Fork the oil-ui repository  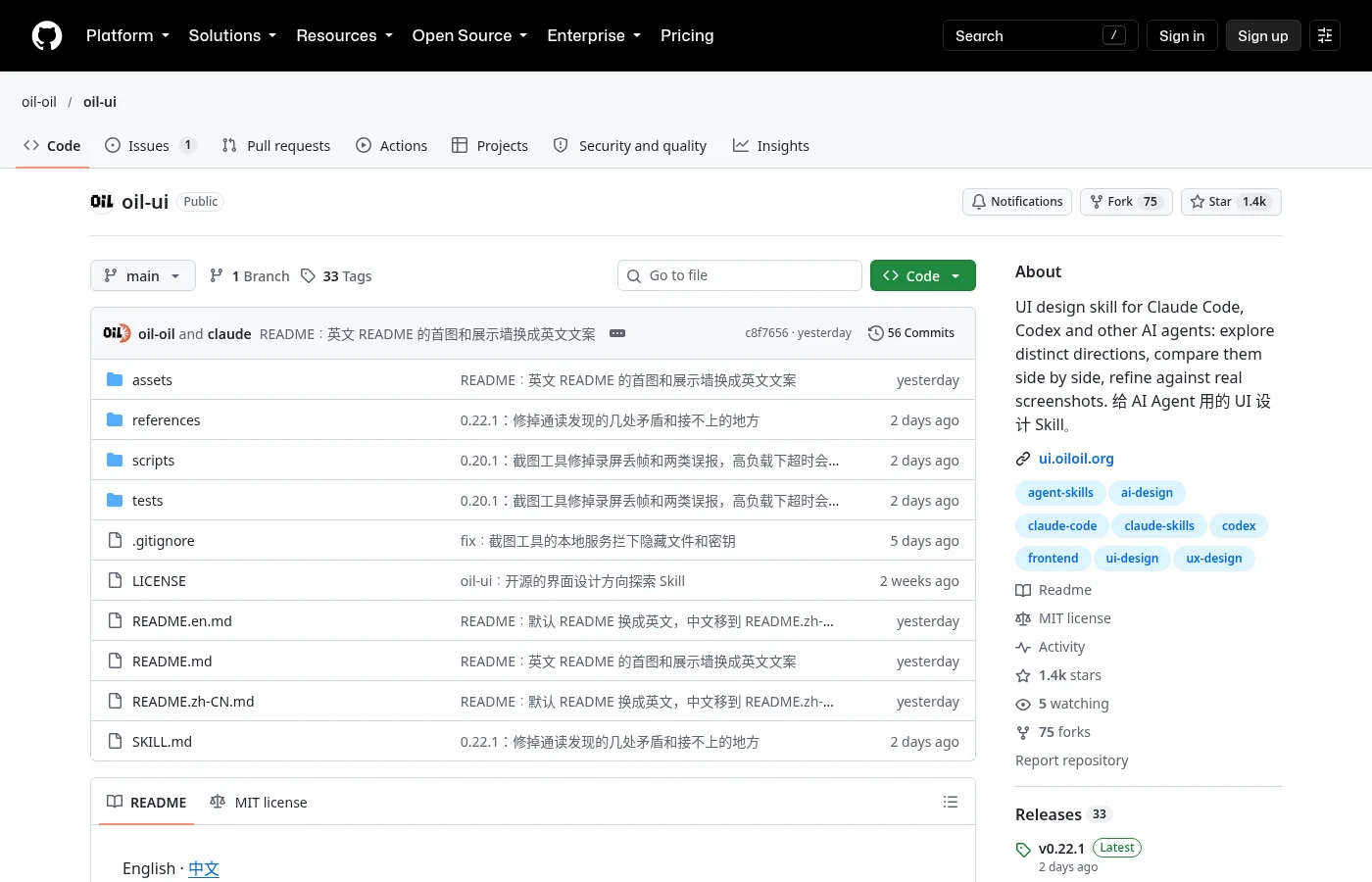click(x=1126, y=201)
